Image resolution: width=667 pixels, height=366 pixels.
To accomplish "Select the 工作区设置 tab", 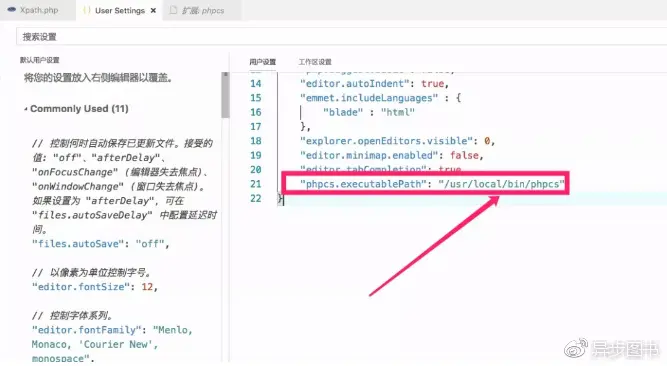I will (315, 62).
